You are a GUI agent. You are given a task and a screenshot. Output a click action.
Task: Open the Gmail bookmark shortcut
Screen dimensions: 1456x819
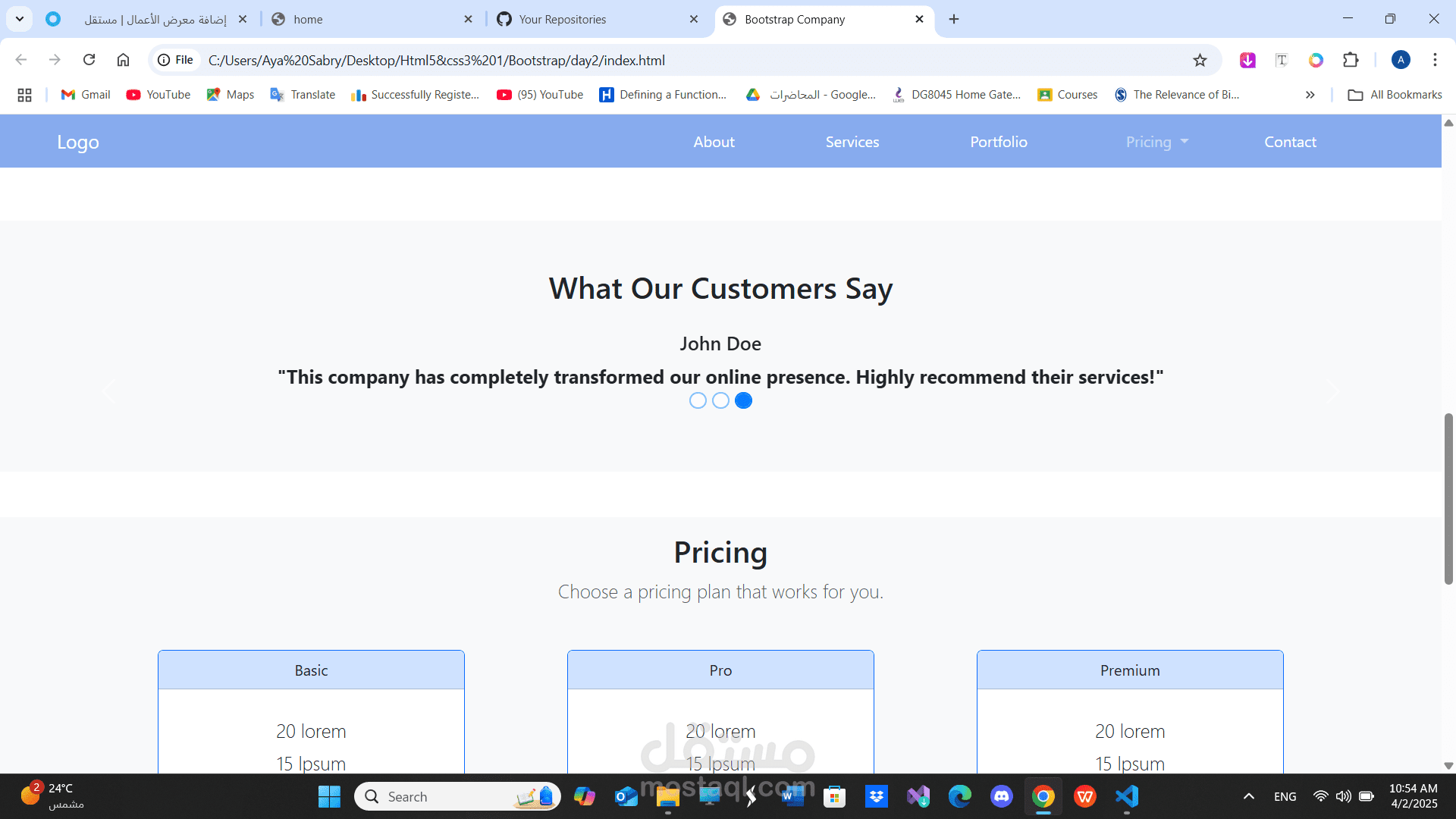pyautogui.click(x=84, y=94)
